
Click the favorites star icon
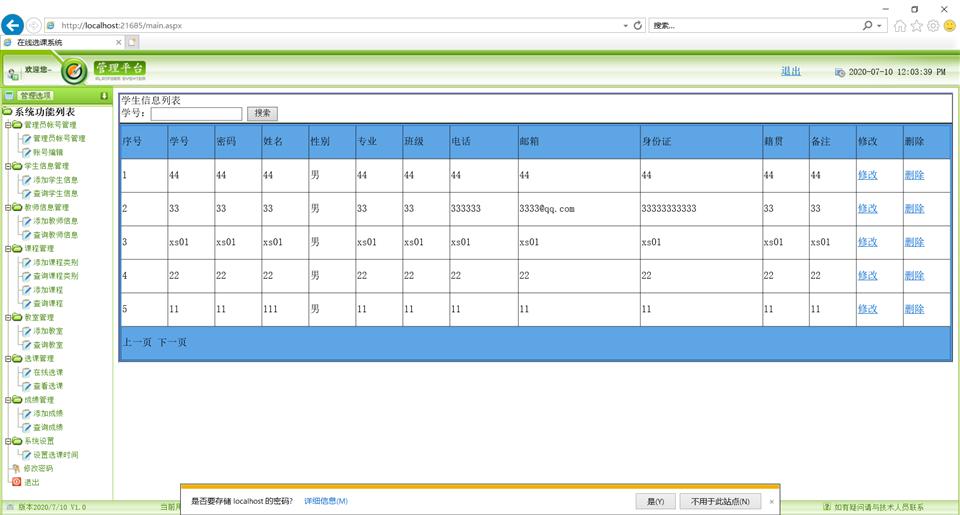pyautogui.click(x=917, y=26)
